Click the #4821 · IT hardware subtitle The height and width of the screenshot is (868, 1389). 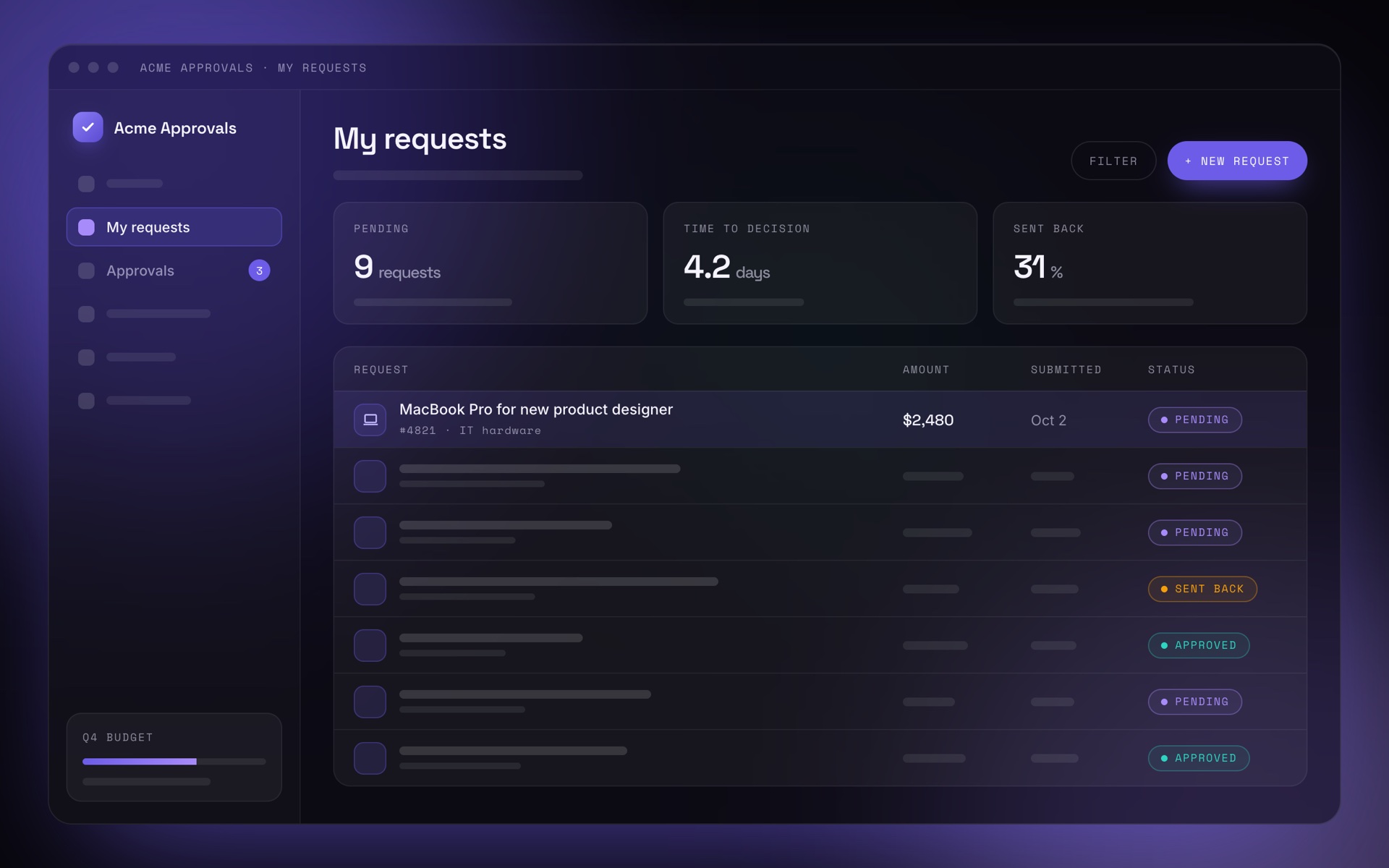point(470,430)
